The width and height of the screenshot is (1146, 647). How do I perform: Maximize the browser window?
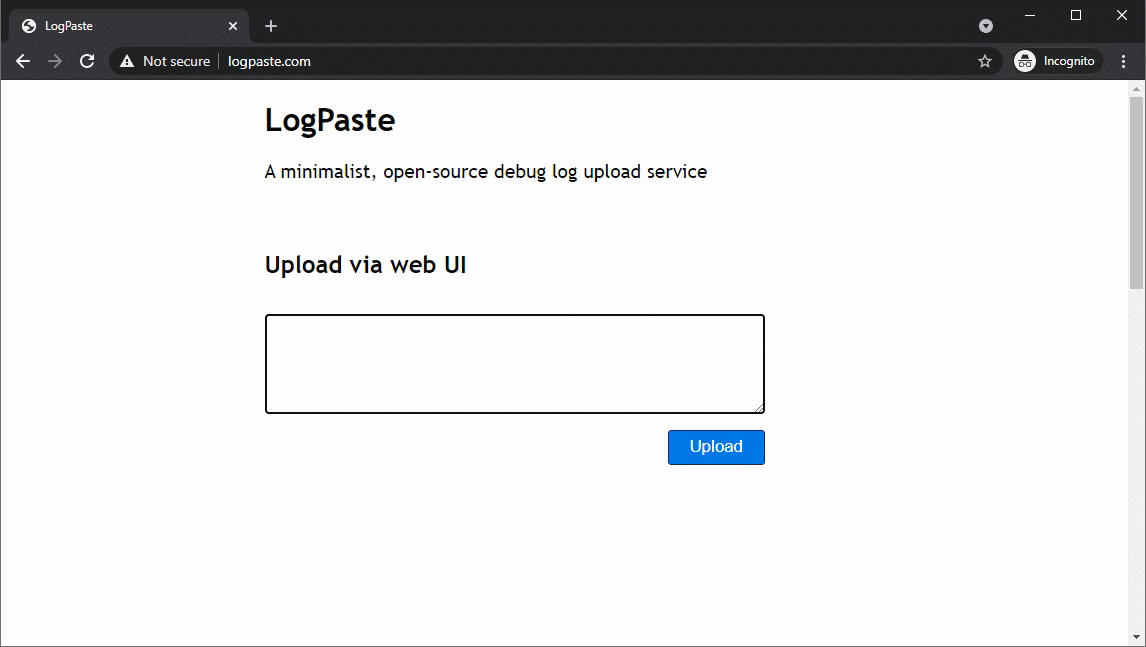tap(1076, 15)
